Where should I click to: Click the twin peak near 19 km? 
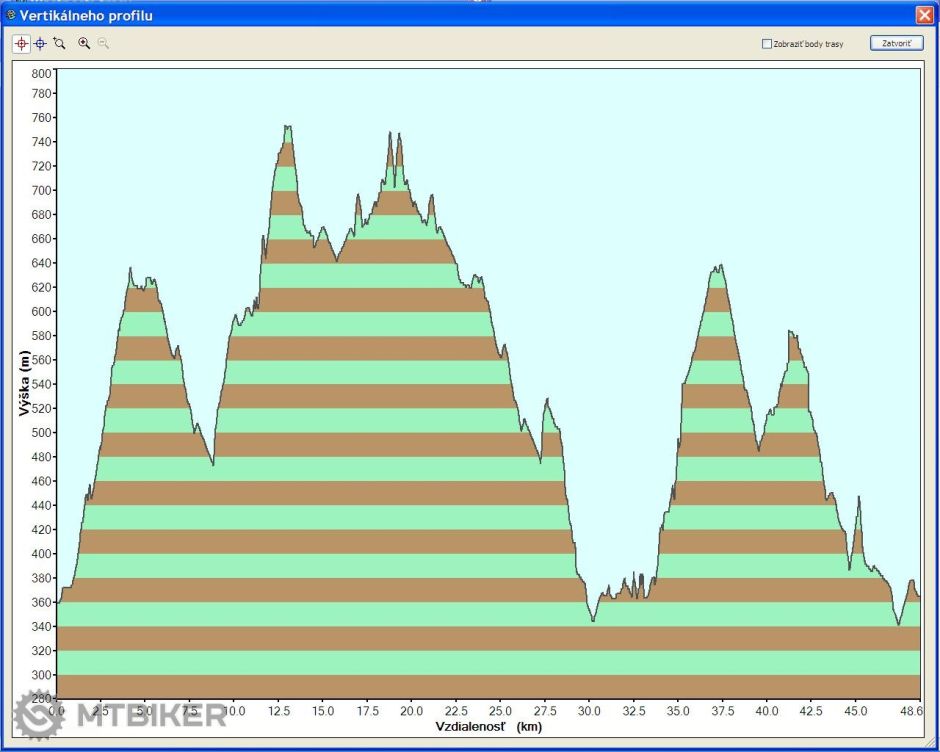395,135
